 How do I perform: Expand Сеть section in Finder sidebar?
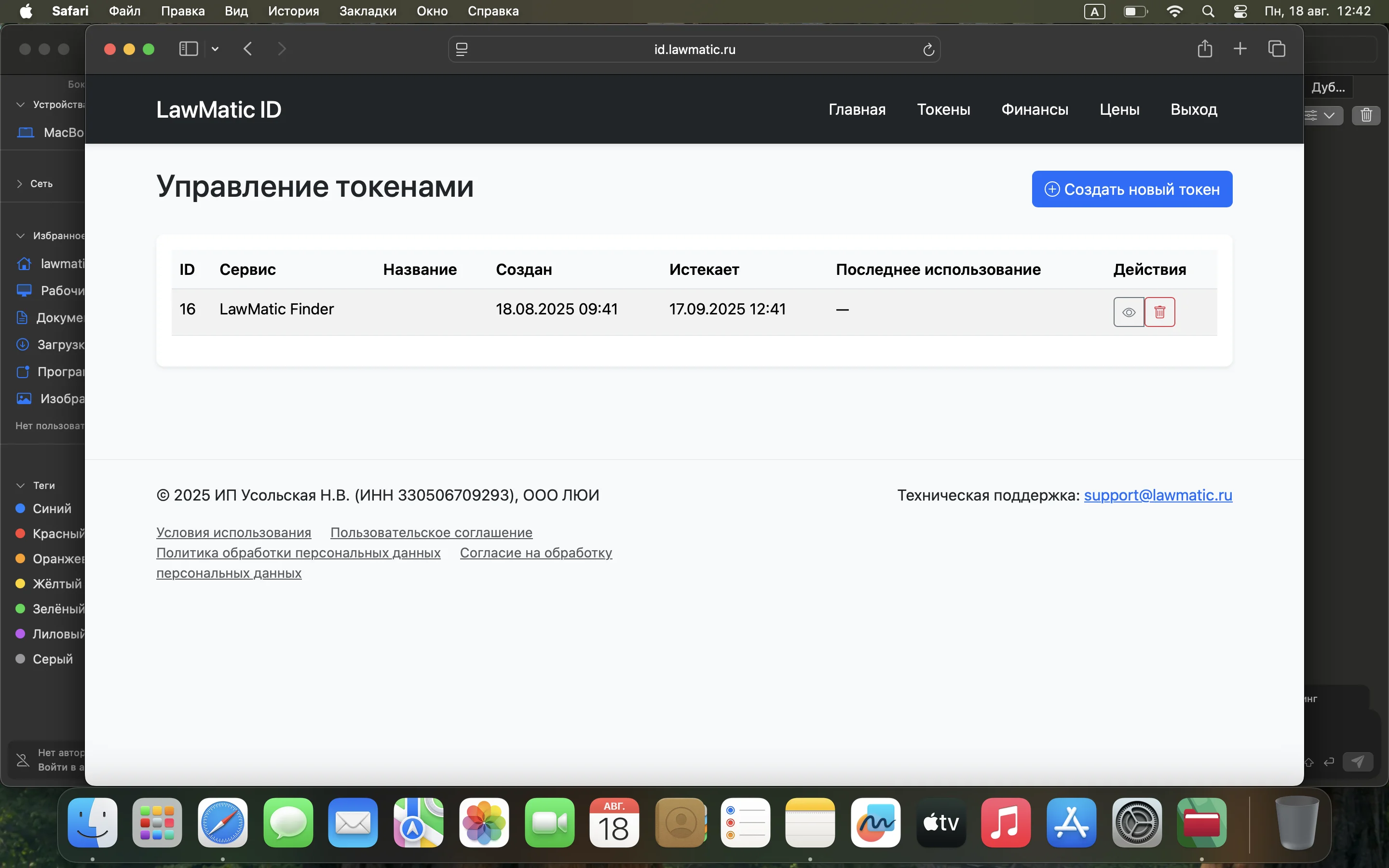[x=20, y=184]
